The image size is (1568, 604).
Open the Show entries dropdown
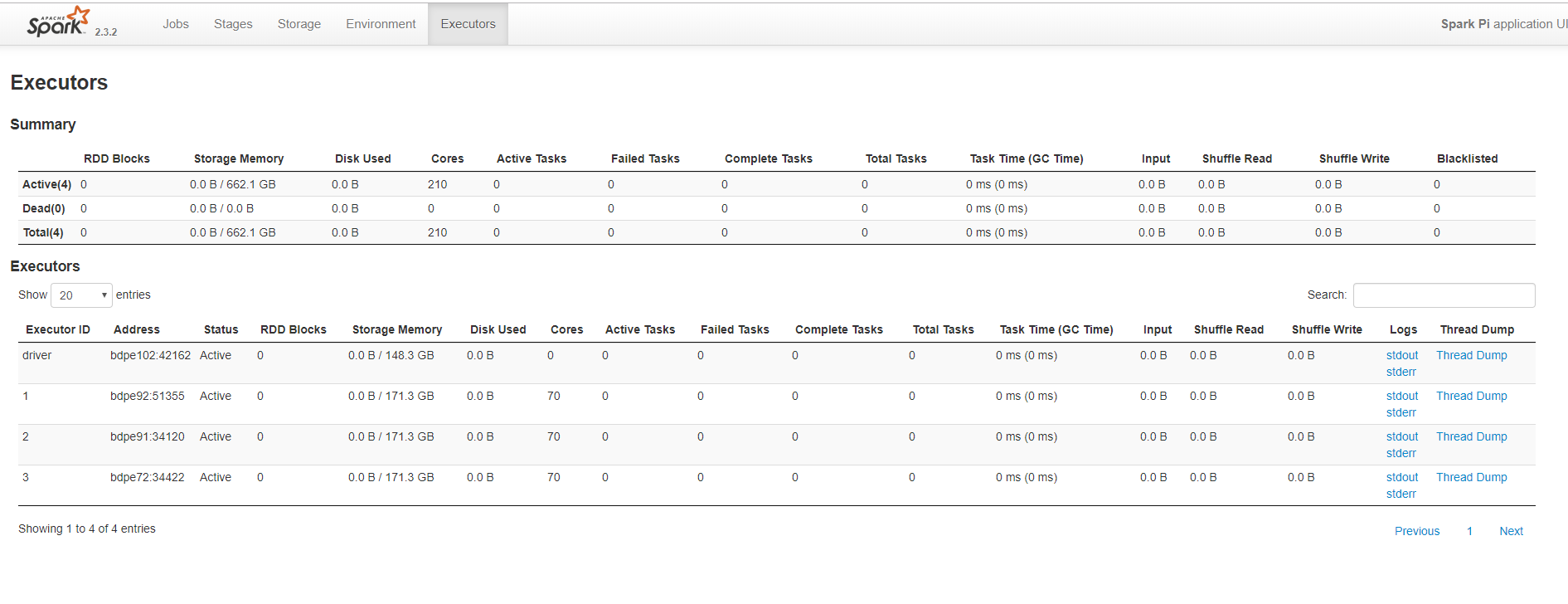(81, 295)
